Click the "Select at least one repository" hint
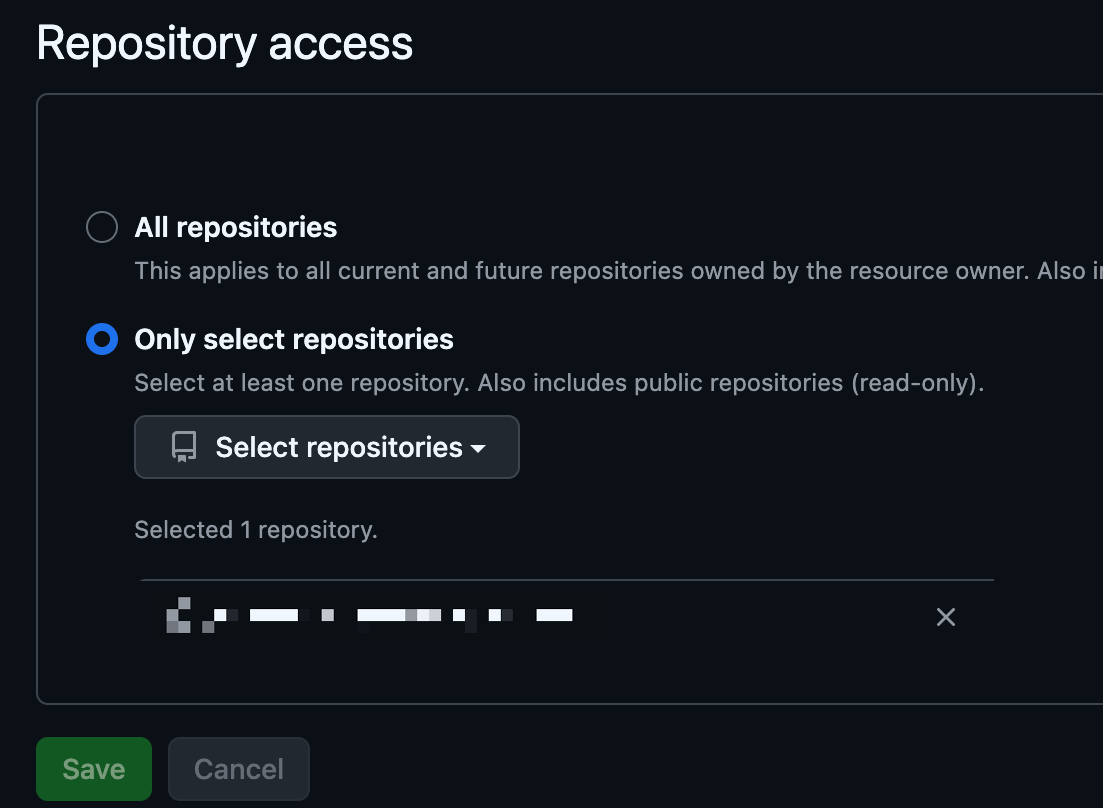This screenshot has height=808, width=1103. click(x=302, y=383)
